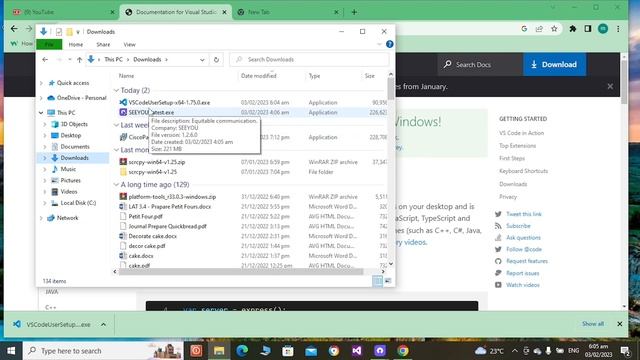This screenshot has height=360, width=640.
Task: Dismiss the January update banner
Action: (610, 87)
